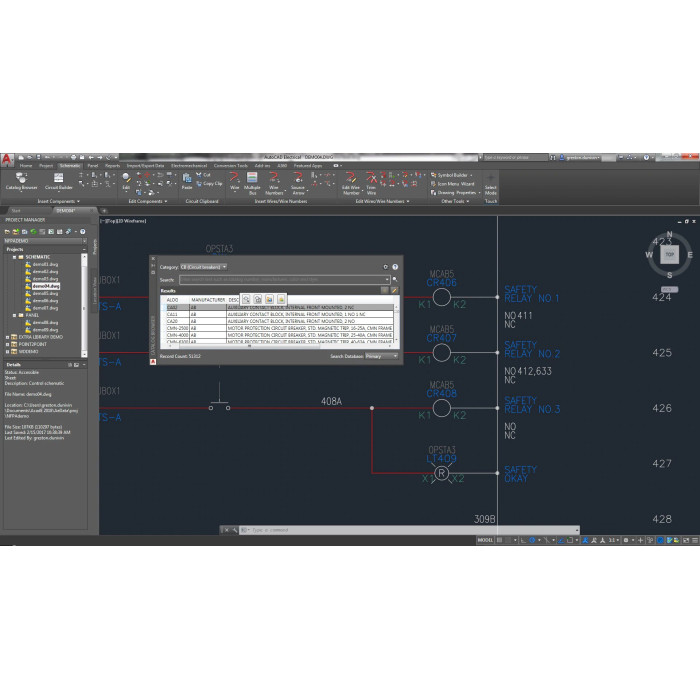Open the Symbol Builder
The image size is (700, 700).
click(451, 175)
